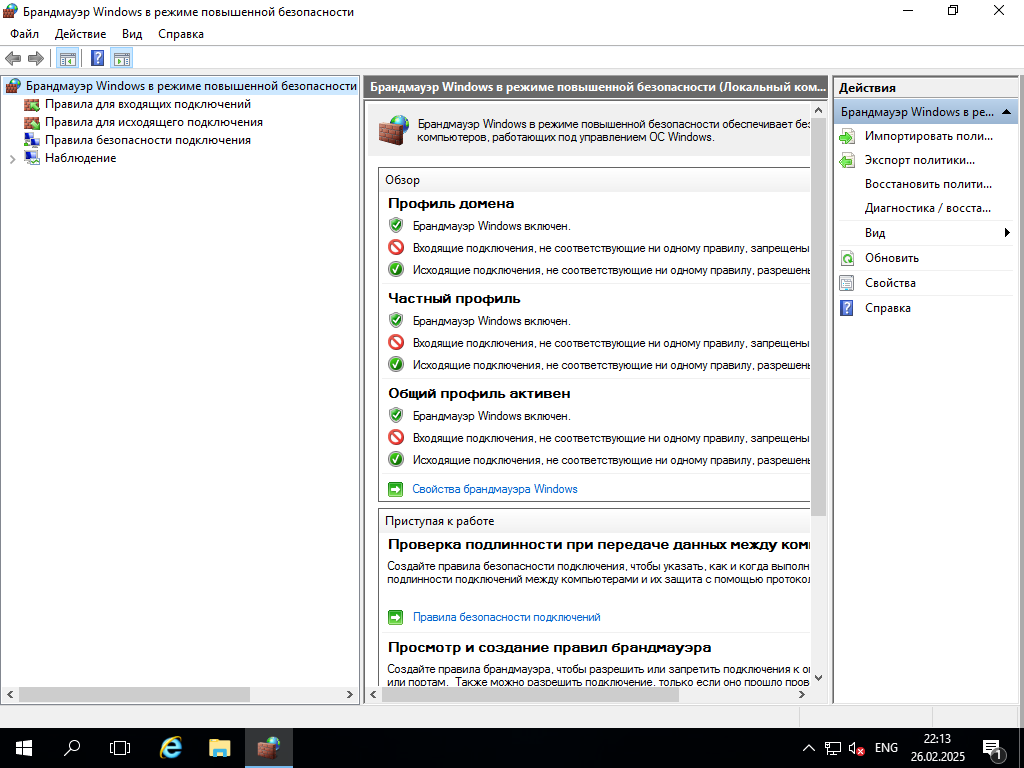The height and width of the screenshot is (768, 1024).
Task: Click the muted volume tray icon
Action: click(x=856, y=748)
